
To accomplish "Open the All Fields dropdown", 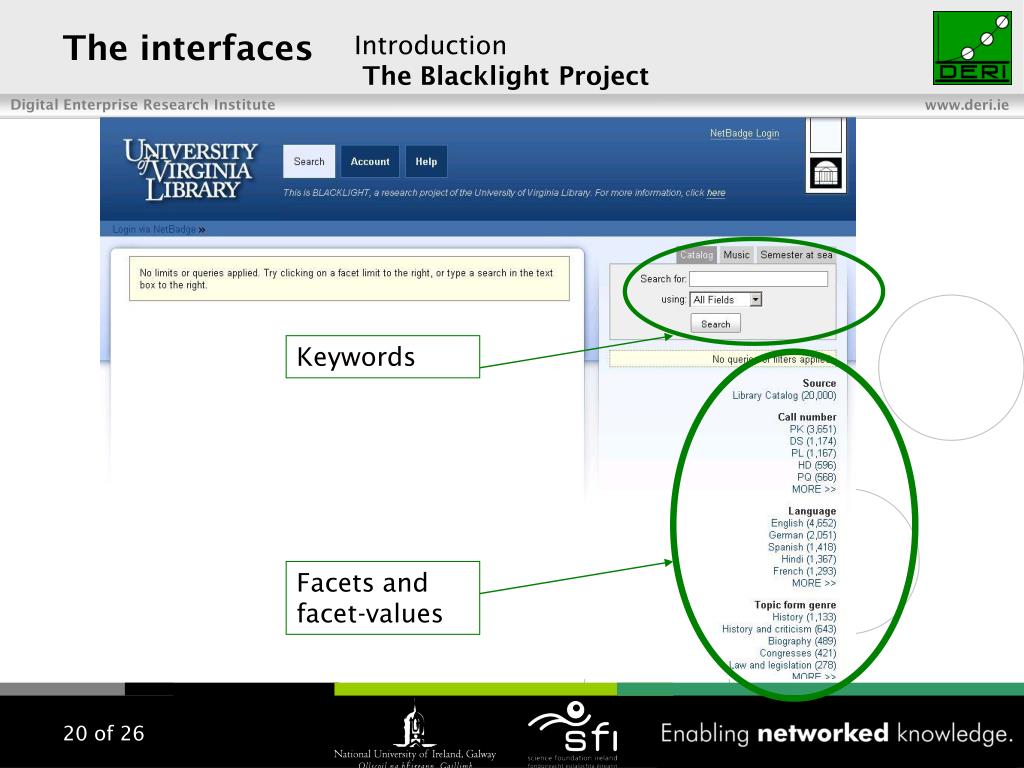I will coord(726,300).
